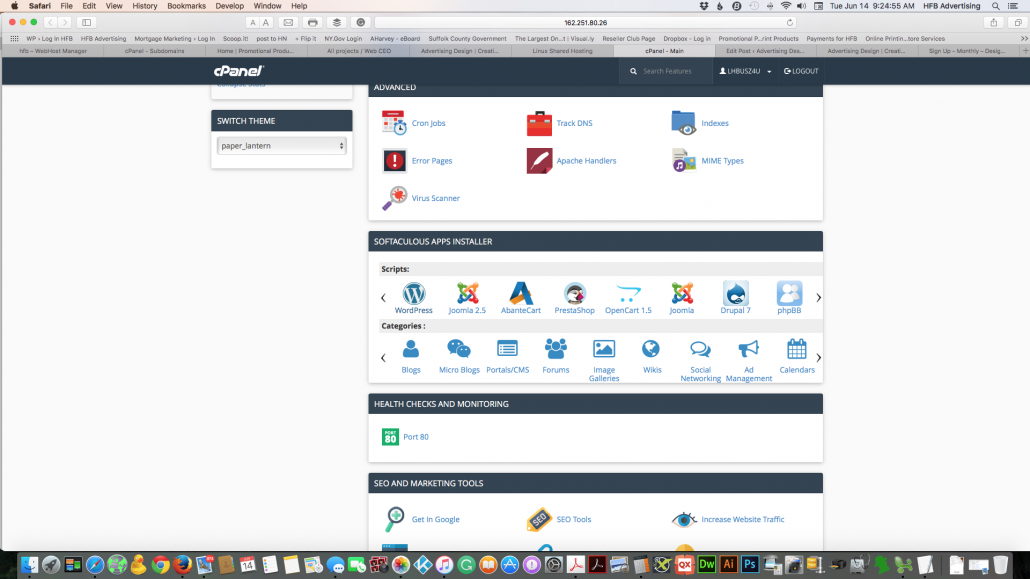This screenshot has width=1030, height=579.
Task: Open the Track DNS toolbox icon
Action: [539, 123]
